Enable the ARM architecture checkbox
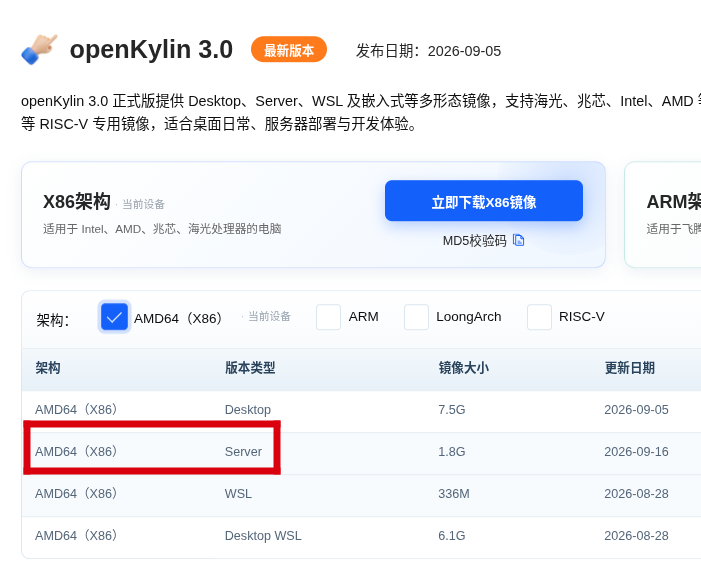 (329, 317)
